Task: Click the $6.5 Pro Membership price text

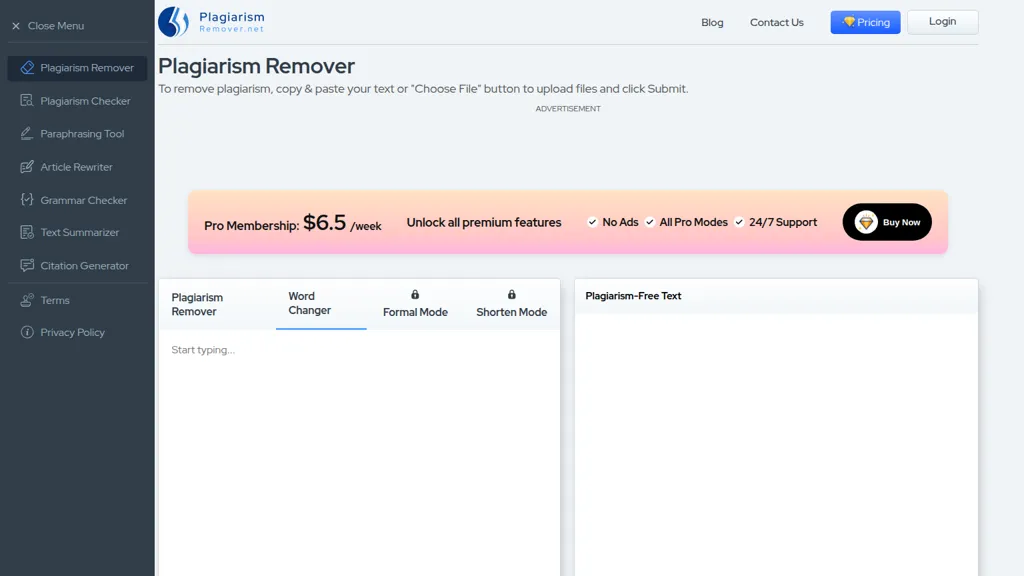Action: pyautogui.click(x=324, y=223)
